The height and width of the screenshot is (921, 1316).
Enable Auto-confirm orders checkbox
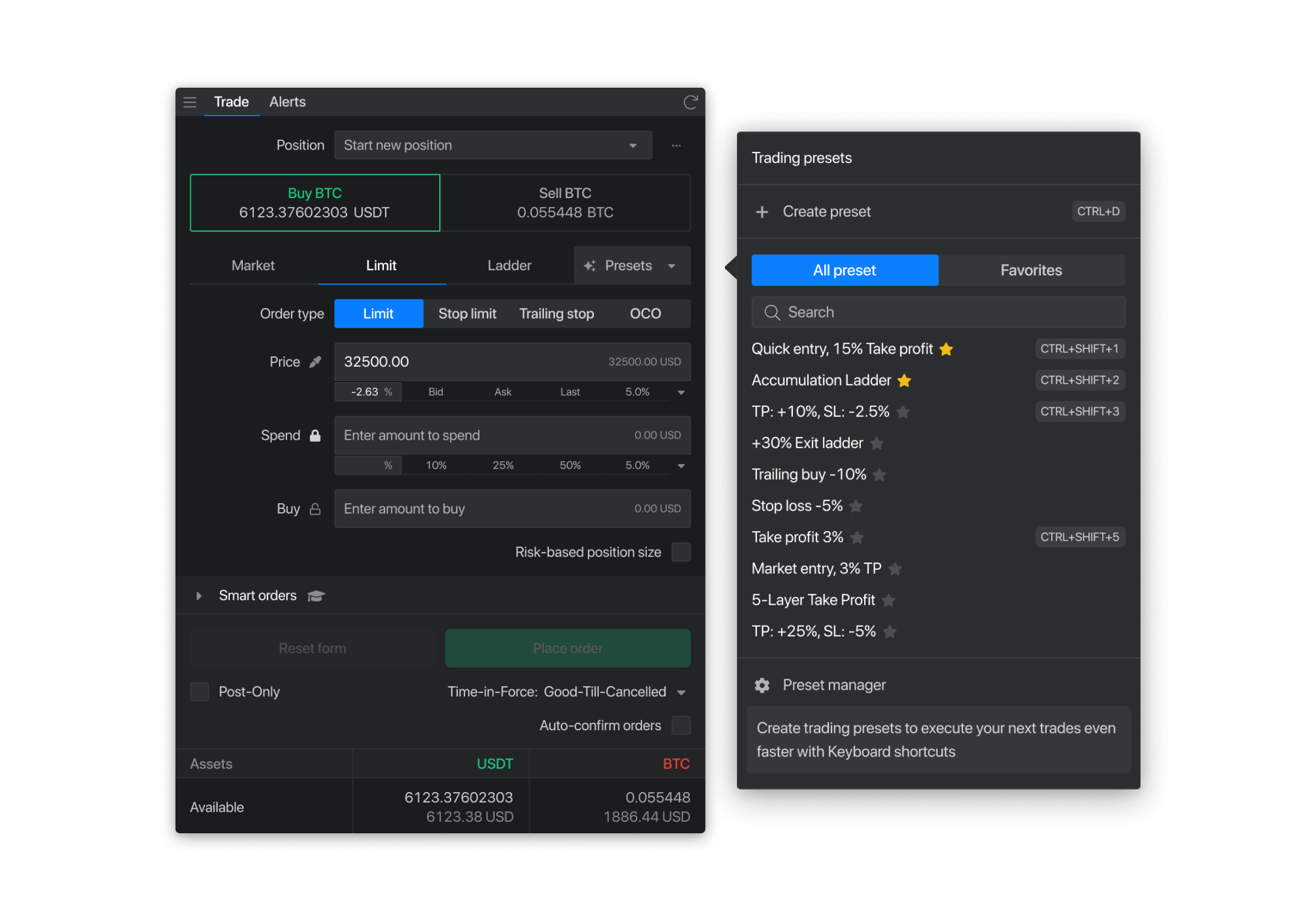tap(681, 726)
